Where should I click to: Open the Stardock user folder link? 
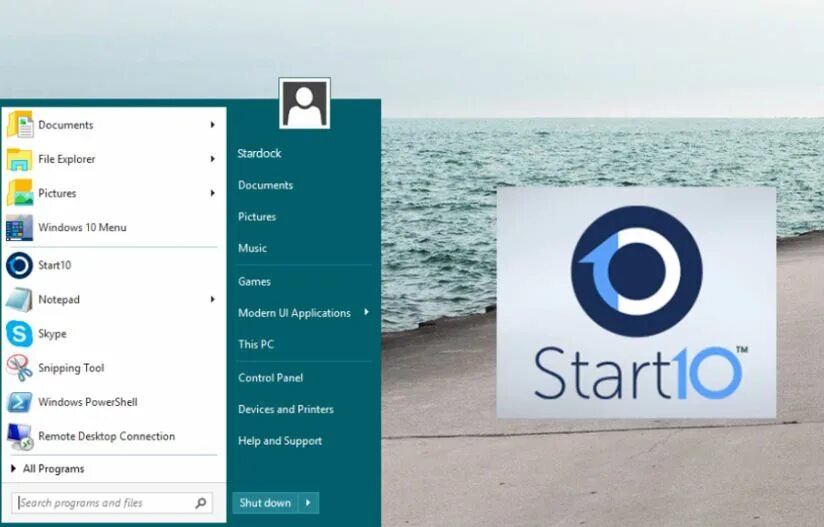(x=259, y=153)
